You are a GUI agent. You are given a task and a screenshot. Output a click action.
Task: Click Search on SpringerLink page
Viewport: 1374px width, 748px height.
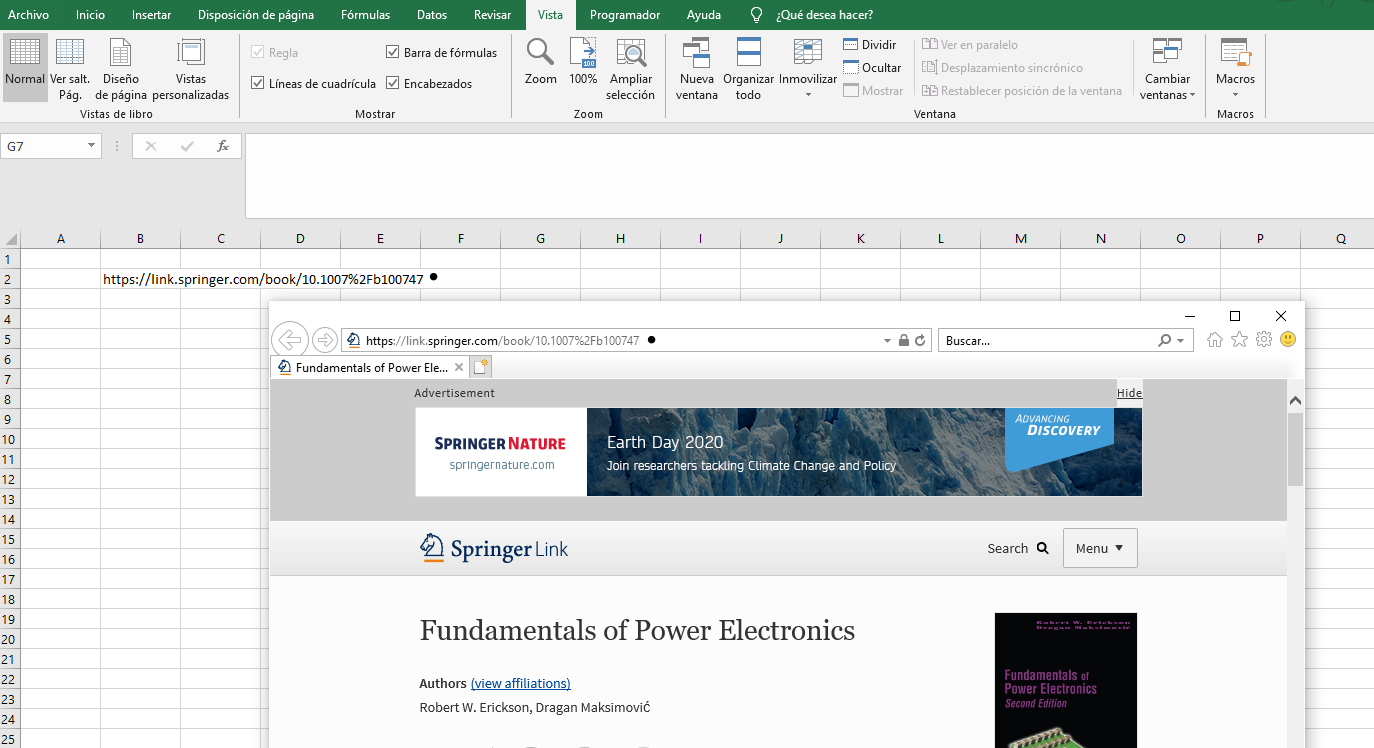pos(1017,548)
